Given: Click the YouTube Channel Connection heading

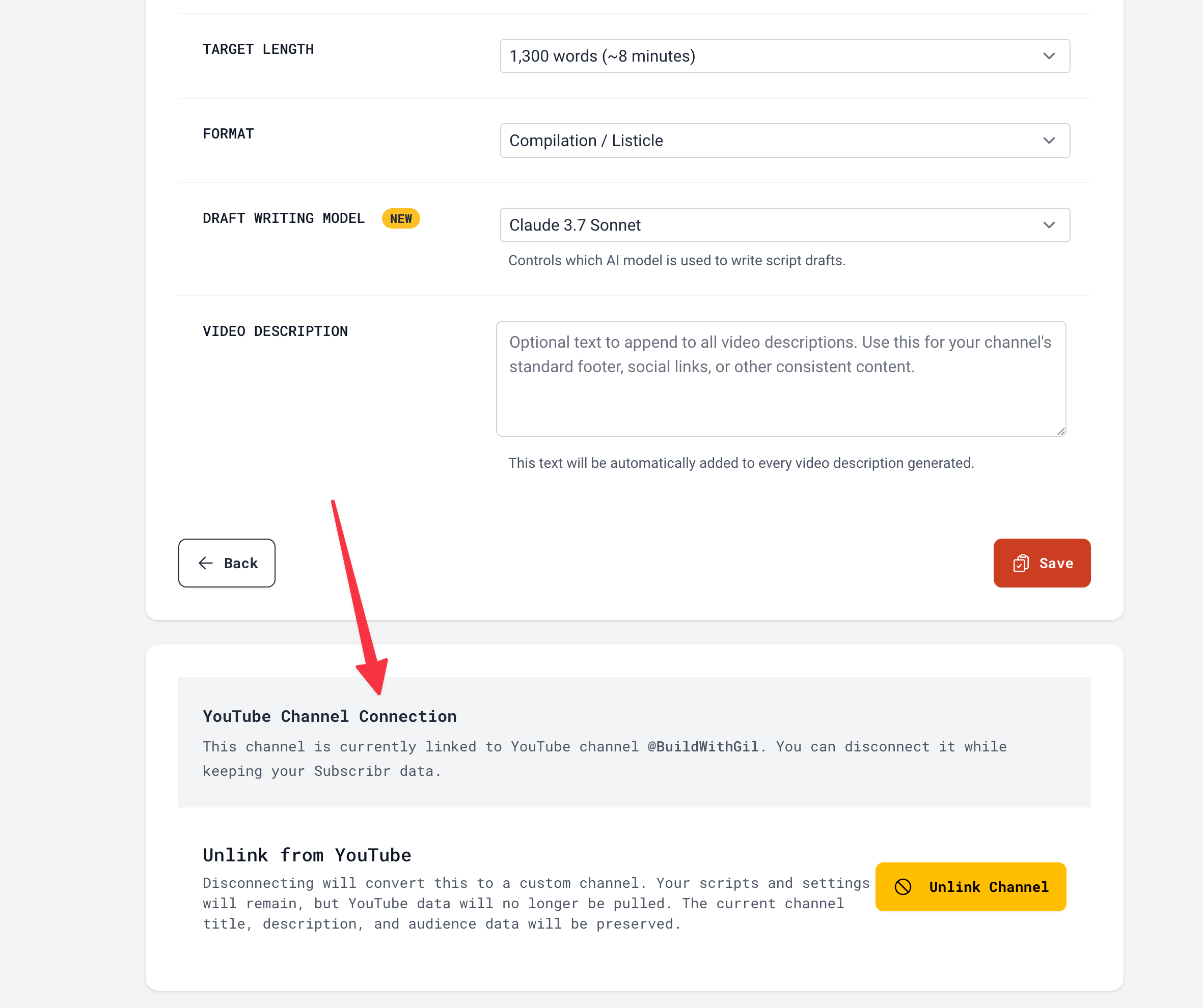Looking at the screenshot, I should click(330, 716).
